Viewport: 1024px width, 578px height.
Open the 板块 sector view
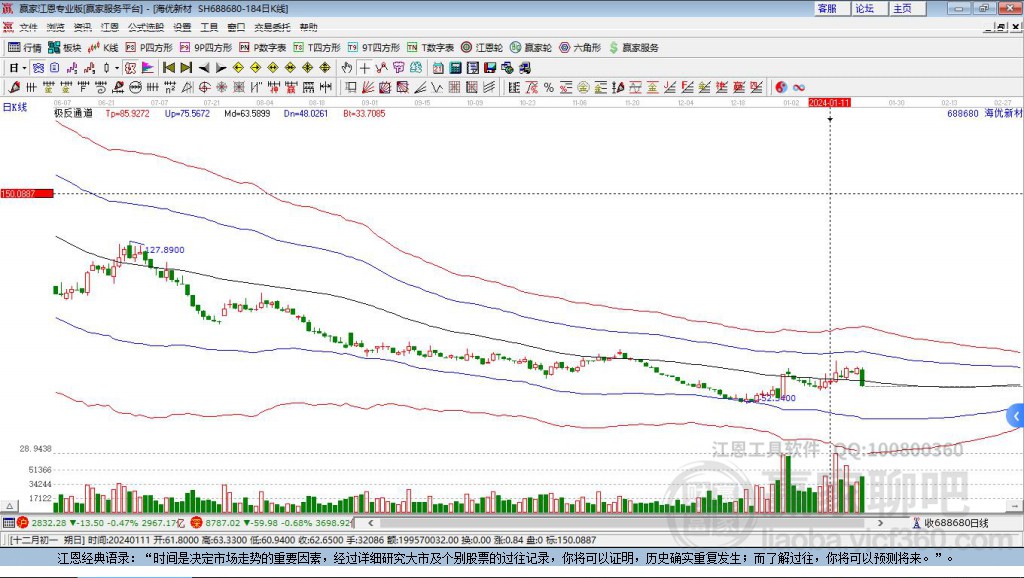click(x=65, y=48)
